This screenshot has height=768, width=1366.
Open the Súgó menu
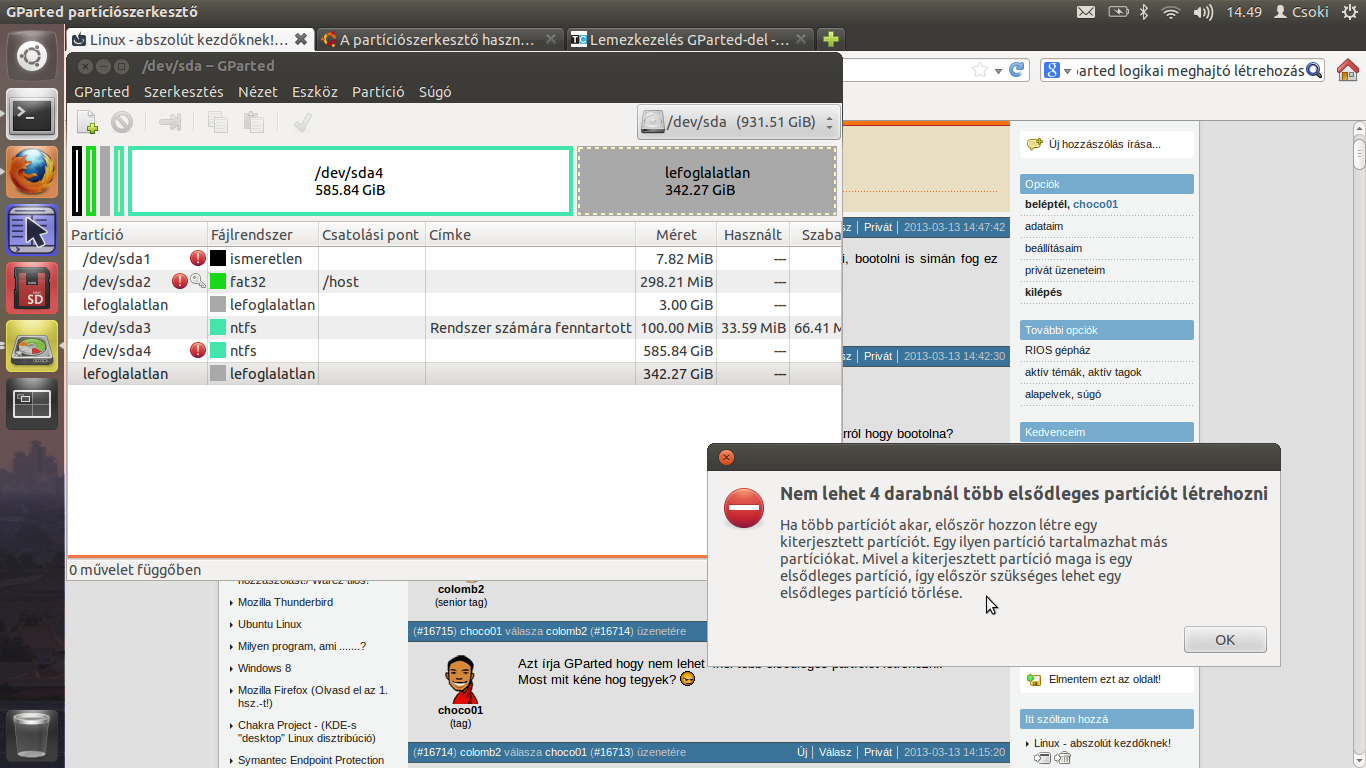[435, 91]
